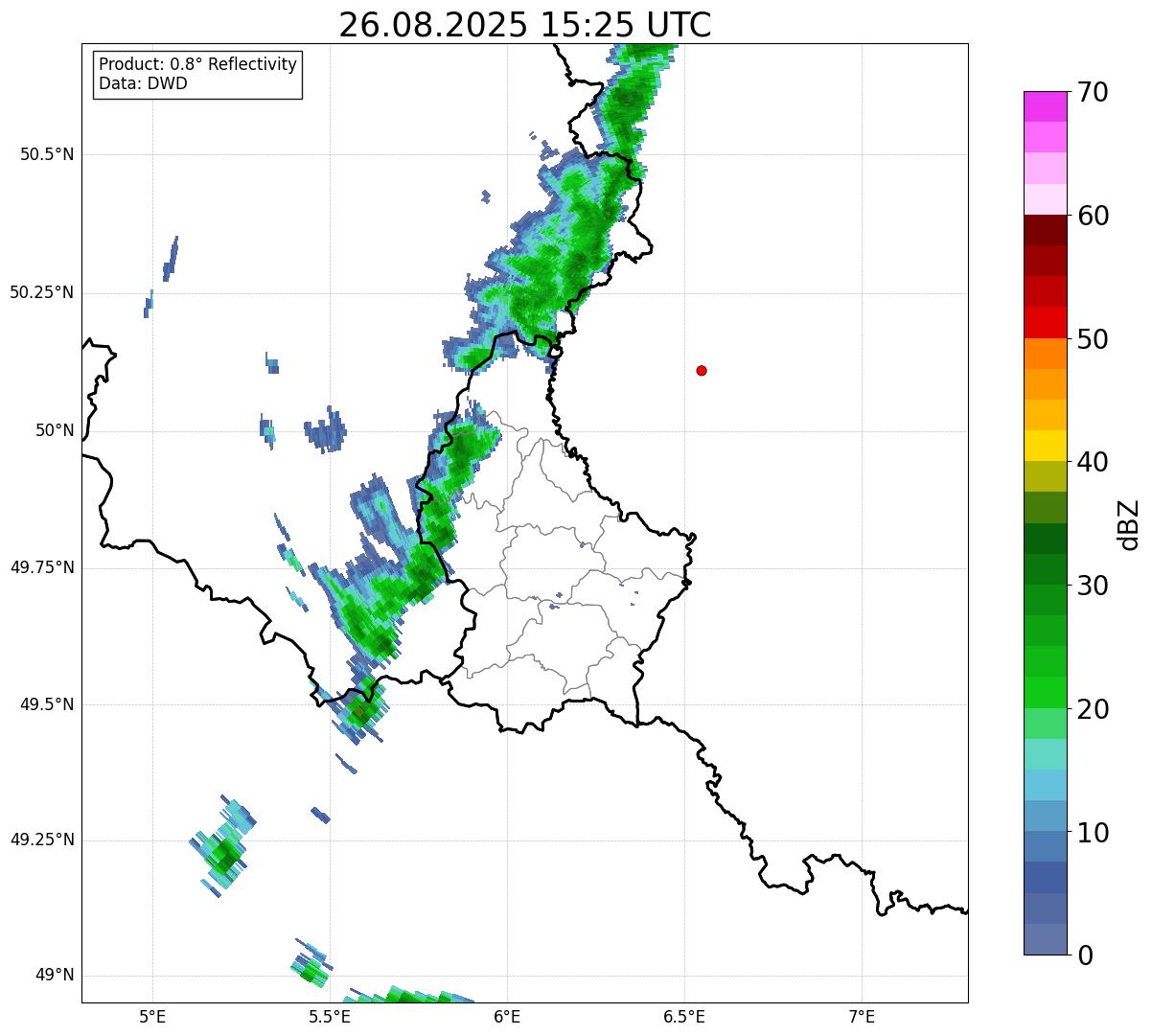Click the green echo core near 49.5°N 5.6°E
Viewport: 1152px width, 1036px height.
tap(361, 711)
